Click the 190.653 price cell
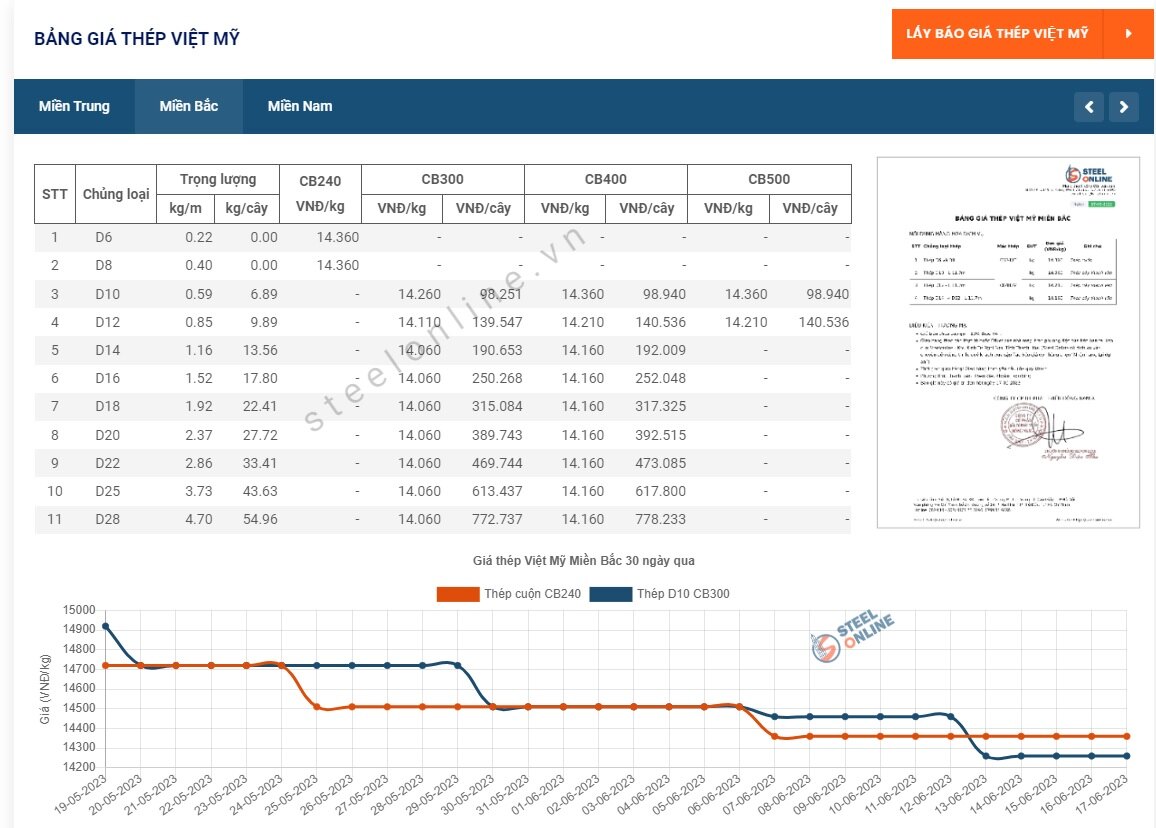Viewport: 1156px width, 828px height. point(497,350)
